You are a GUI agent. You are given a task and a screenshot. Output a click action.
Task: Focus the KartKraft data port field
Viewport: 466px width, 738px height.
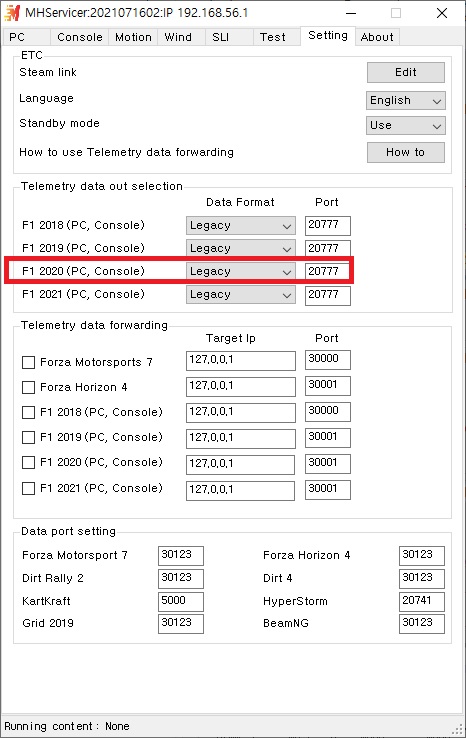(x=181, y=602)
